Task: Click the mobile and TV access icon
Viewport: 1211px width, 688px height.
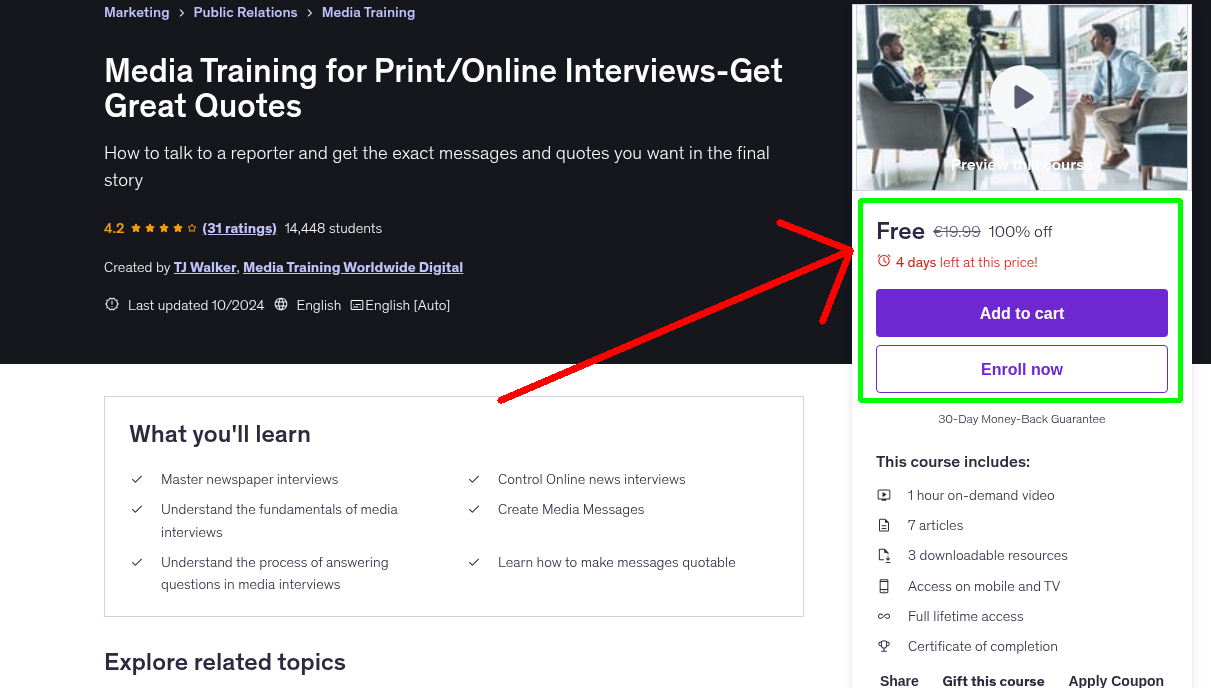Action: 884,585
